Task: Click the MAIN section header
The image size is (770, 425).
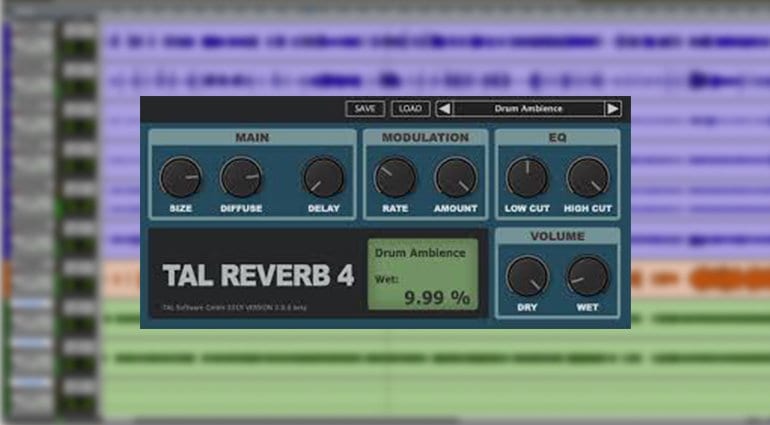Action: (252, 138)
